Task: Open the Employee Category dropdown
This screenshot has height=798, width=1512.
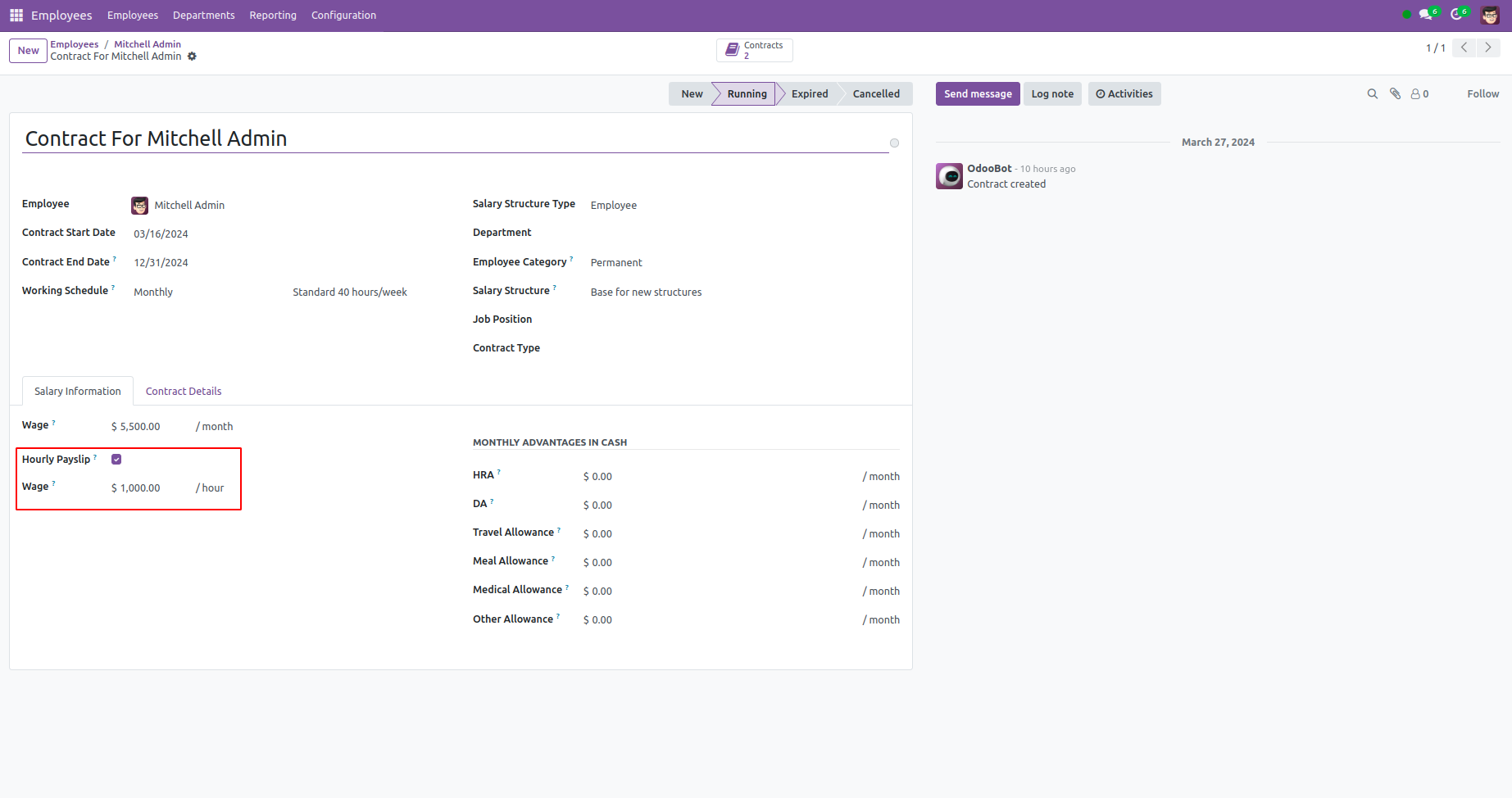Action: [744, 263]
